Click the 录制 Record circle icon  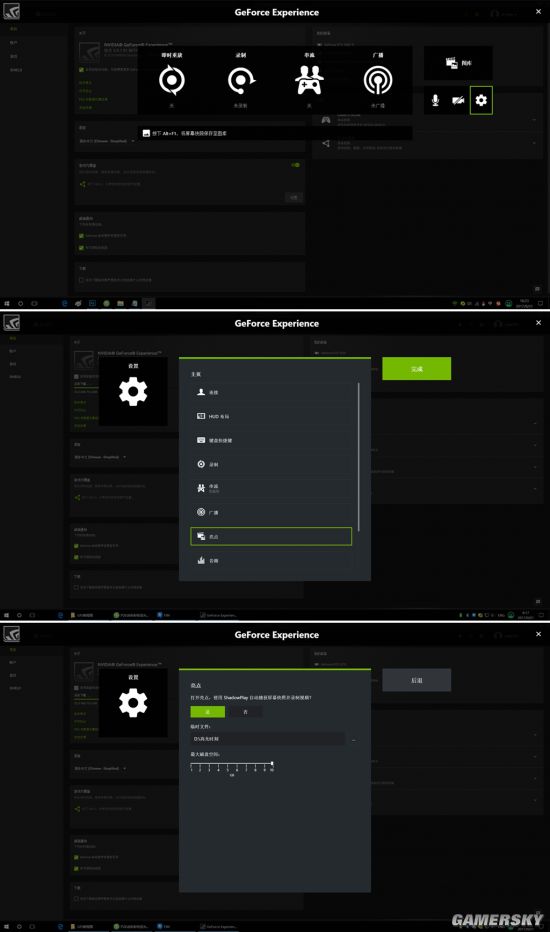(x=241, y=80)
